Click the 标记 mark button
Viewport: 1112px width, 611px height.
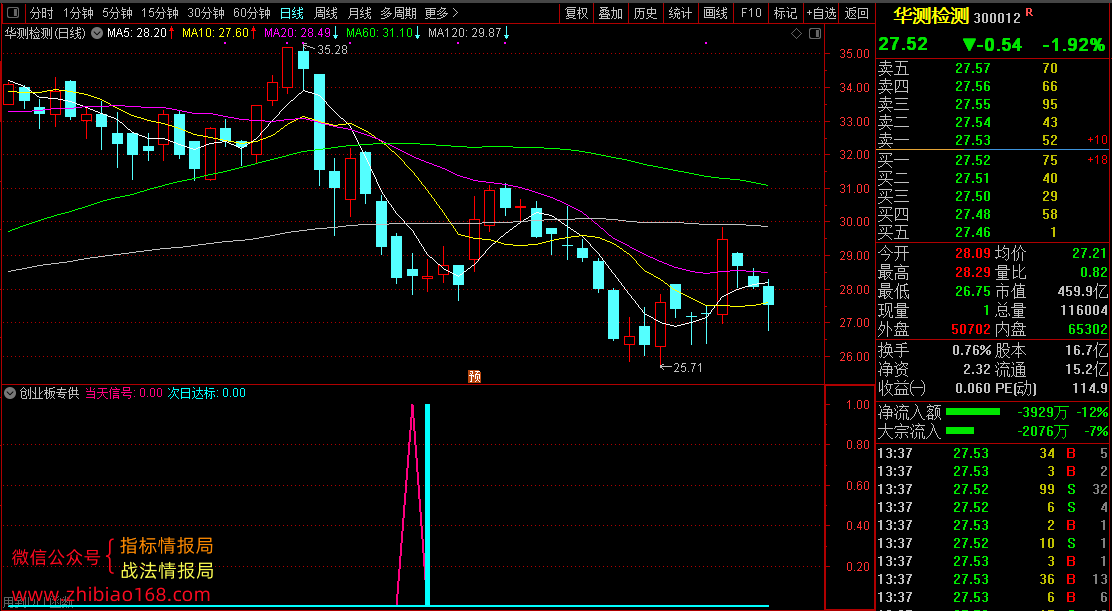point(785,13)
